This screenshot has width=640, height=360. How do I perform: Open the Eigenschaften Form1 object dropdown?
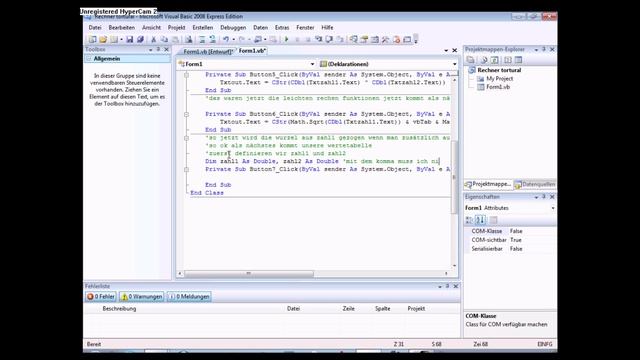pos(553,208)
